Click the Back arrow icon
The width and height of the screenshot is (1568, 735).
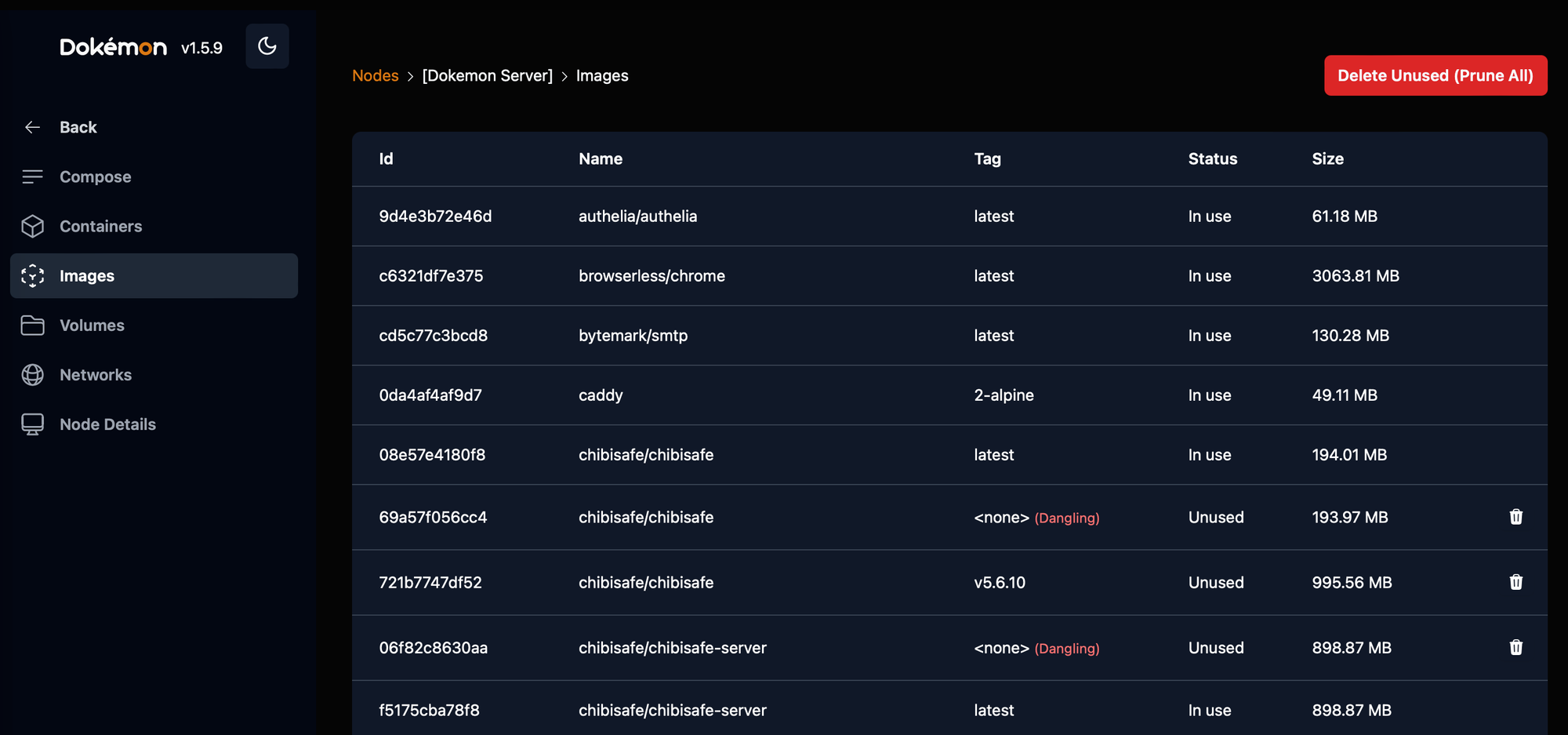pos(32,127)
